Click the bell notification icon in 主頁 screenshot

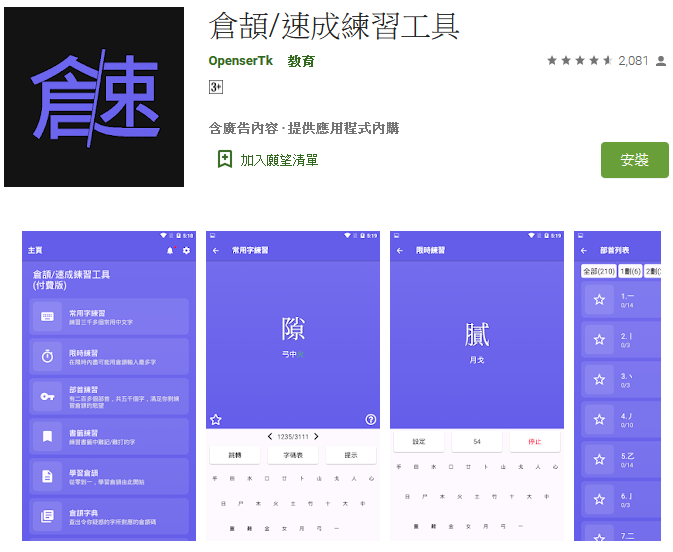[170, 250]
